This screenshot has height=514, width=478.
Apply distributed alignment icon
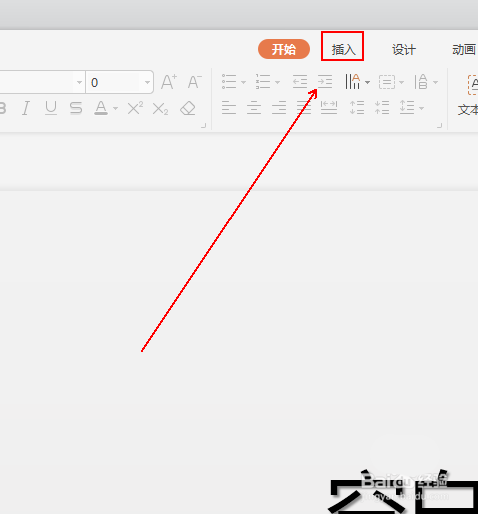pyautogui.click(x=329, y=108)
